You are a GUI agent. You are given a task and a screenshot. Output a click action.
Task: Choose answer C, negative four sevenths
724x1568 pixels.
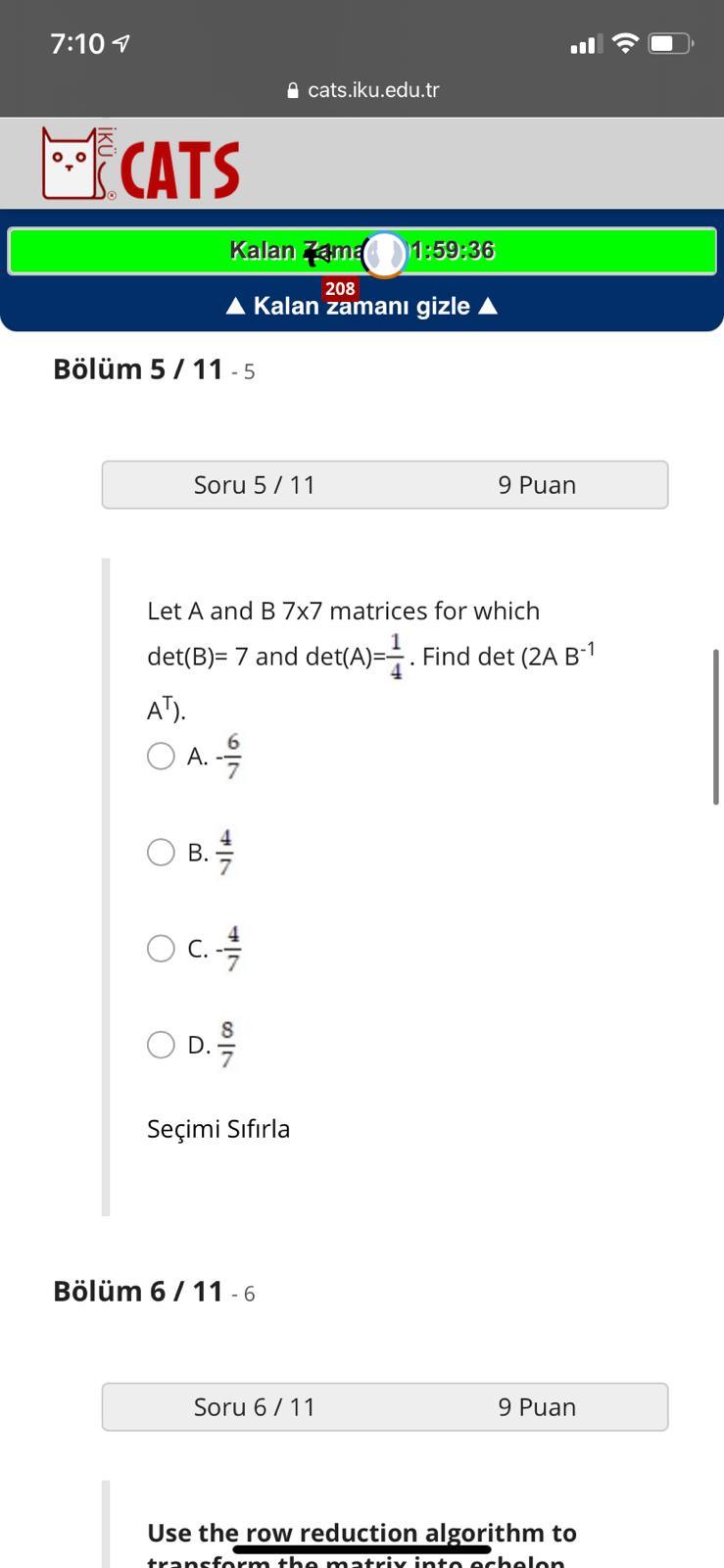pyautogui.click(x=161, y=948)
